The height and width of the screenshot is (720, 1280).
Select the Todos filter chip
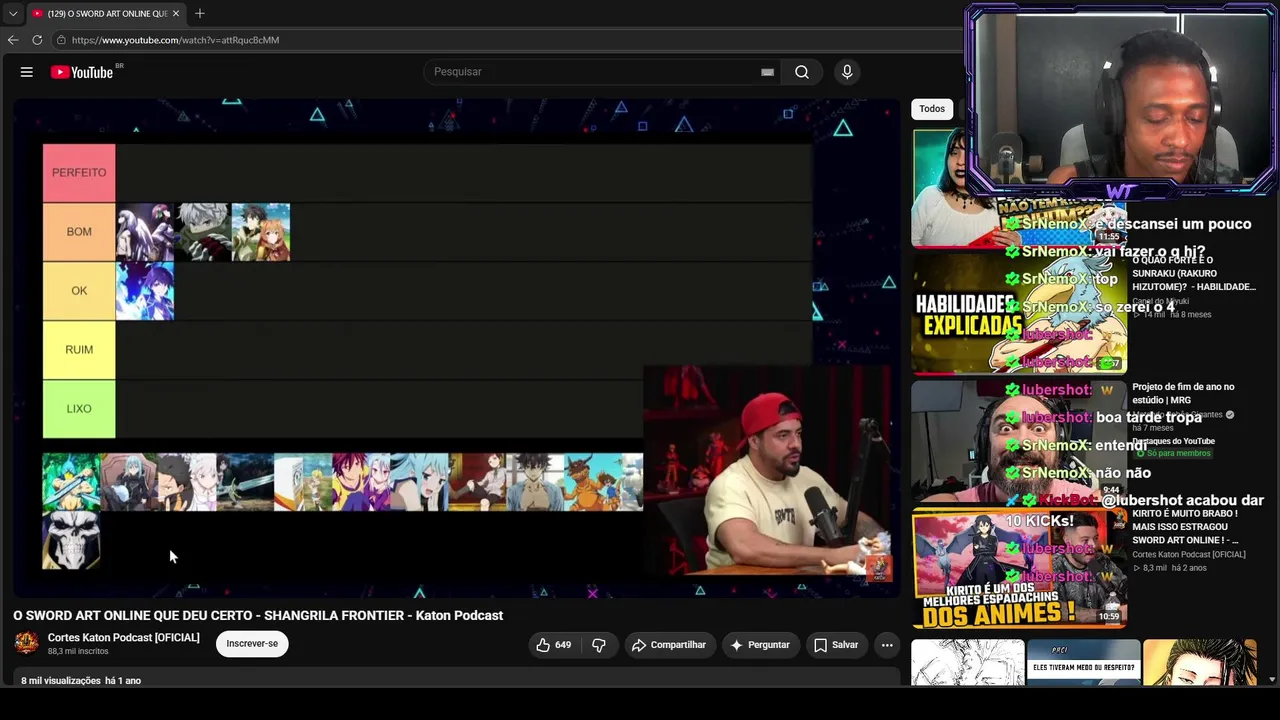[x=932, y=109]
